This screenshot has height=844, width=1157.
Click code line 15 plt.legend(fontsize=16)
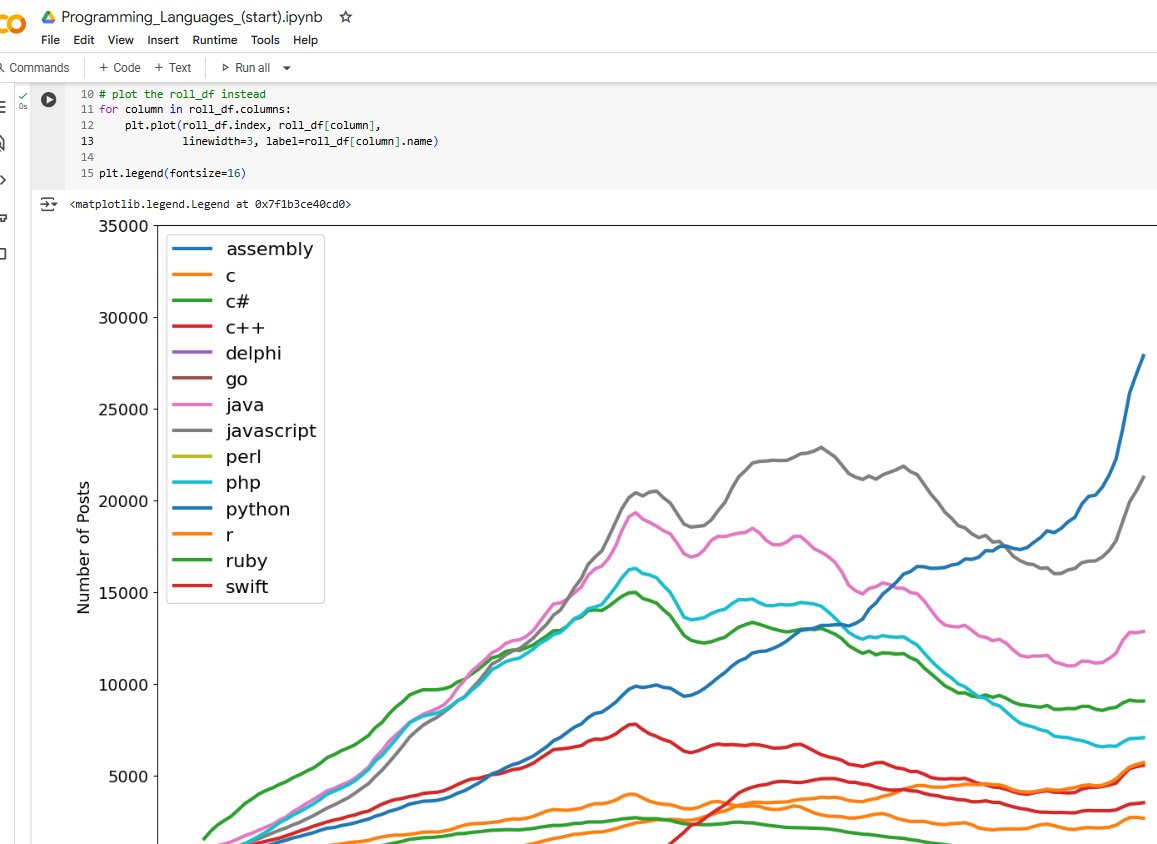(x=172, y=173)
